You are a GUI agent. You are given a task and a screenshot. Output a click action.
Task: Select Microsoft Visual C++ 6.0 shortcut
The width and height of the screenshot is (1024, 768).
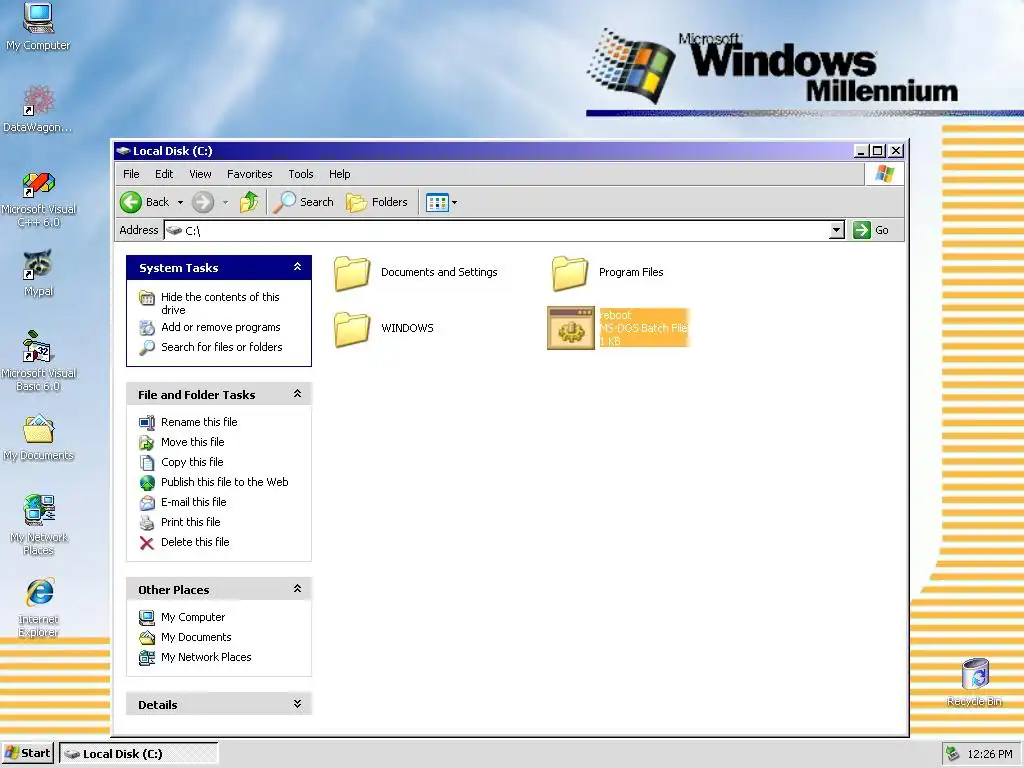click(x=39, y=199)
